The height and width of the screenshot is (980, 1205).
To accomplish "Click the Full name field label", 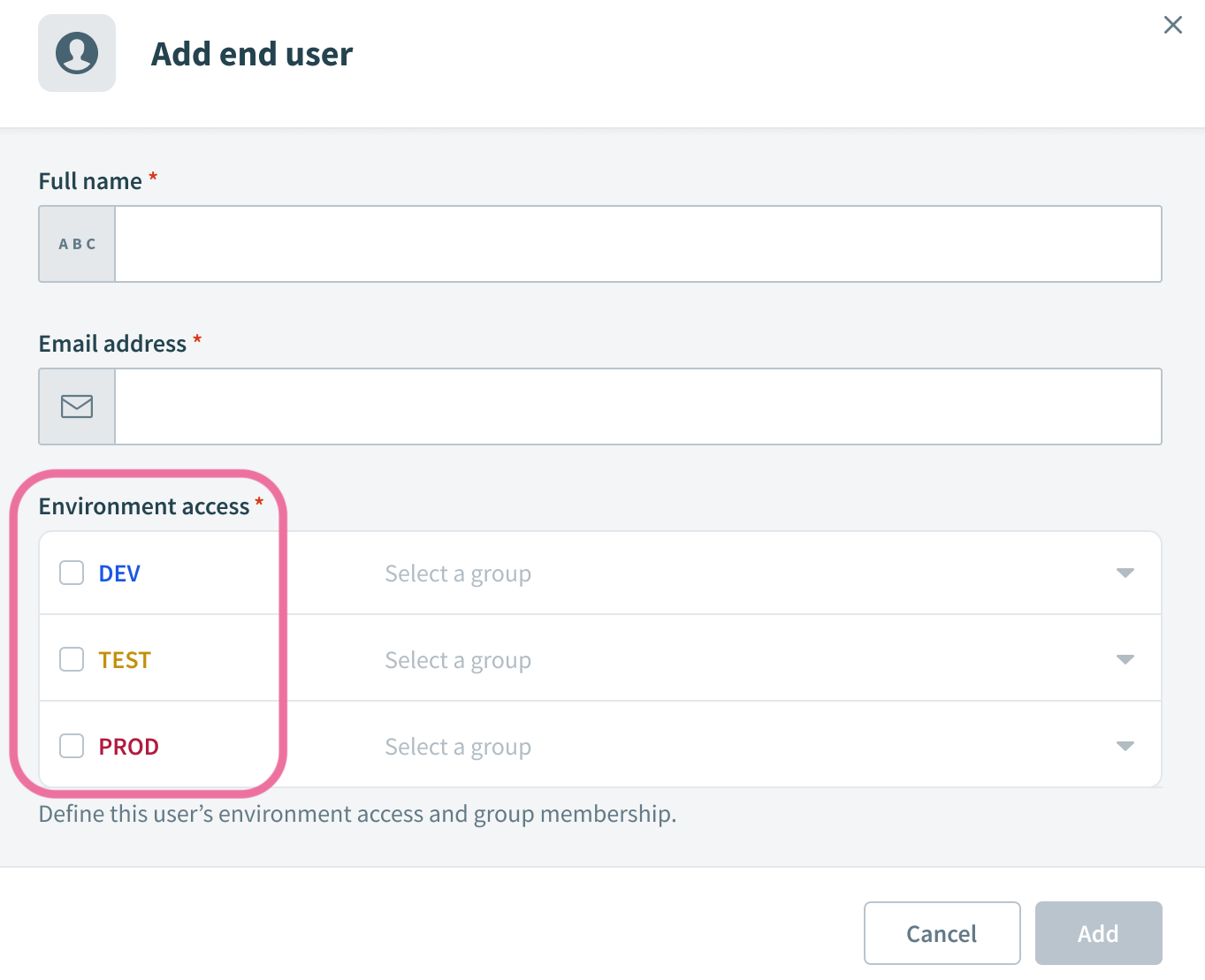I will coord(90,181).
